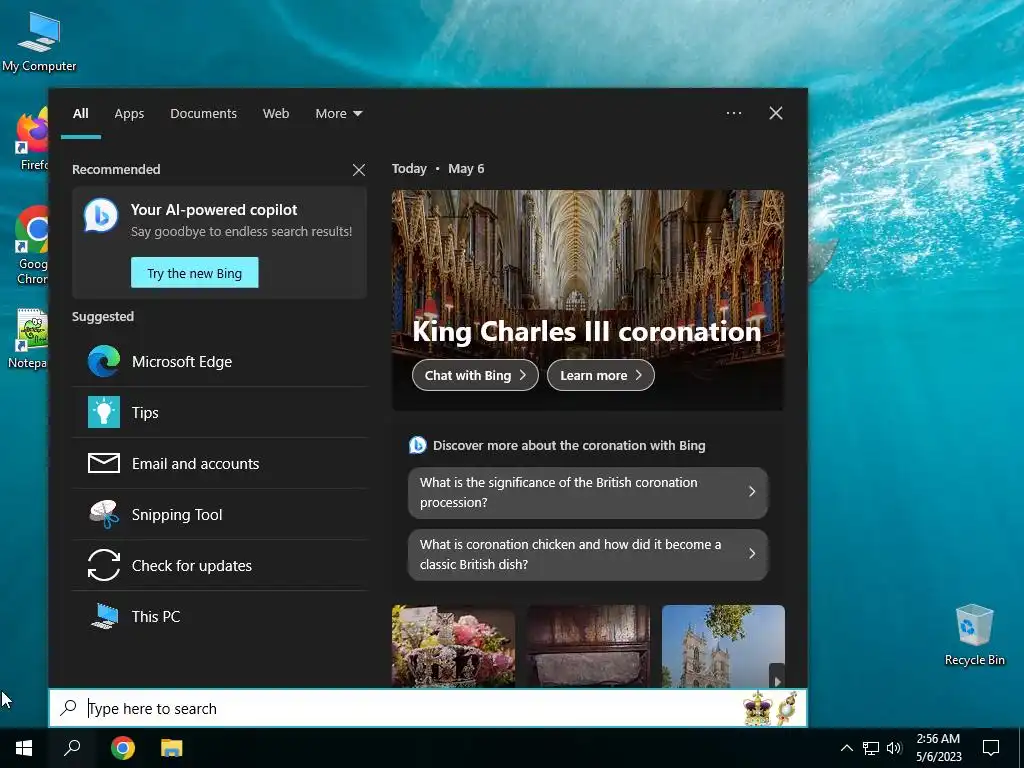Open Microsoft Edge from suggested apps
This screenshot has height=768, width=1024.
click(x=219, y=362)
